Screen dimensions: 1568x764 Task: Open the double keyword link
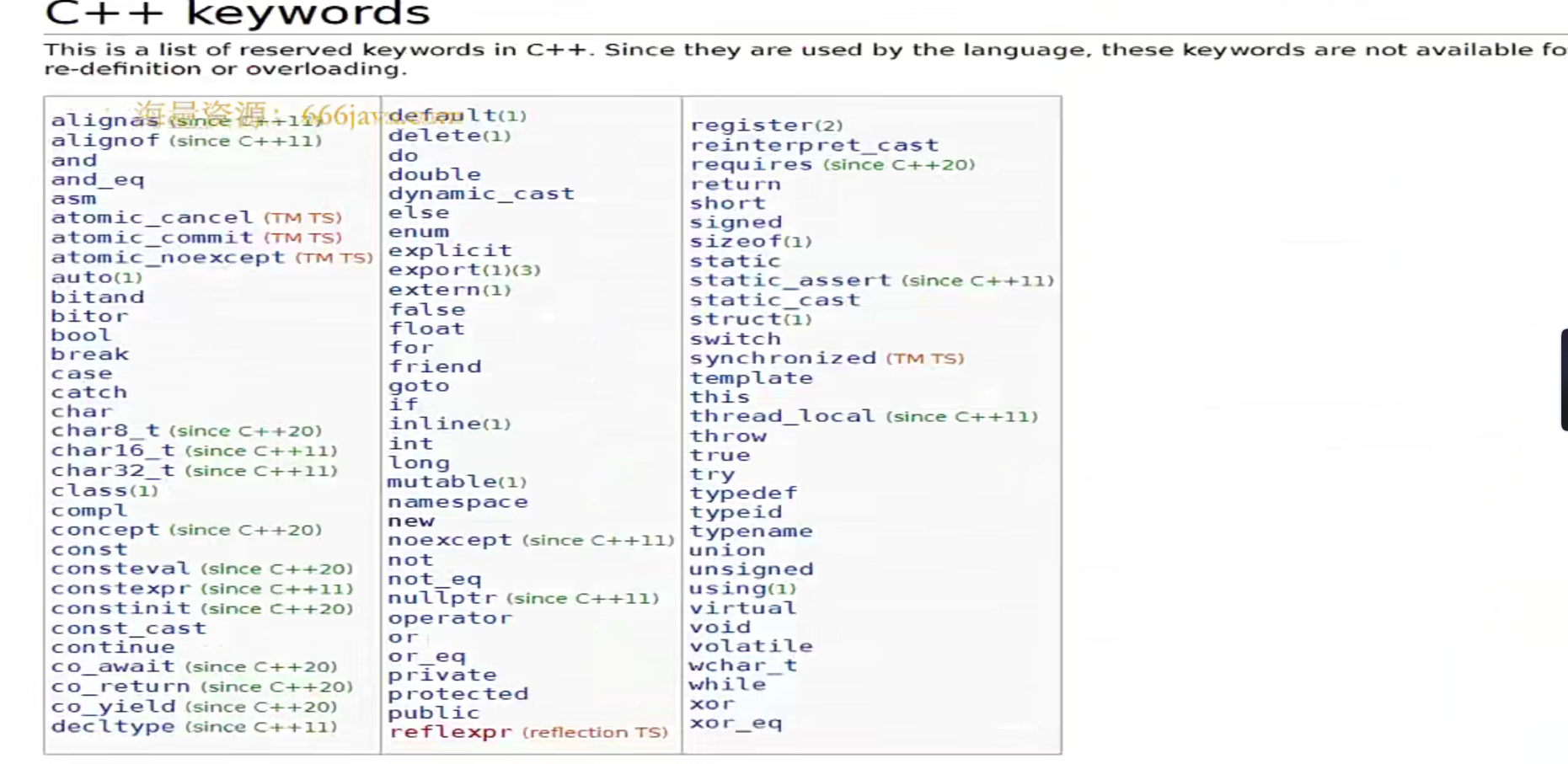[x=435, y=174]
